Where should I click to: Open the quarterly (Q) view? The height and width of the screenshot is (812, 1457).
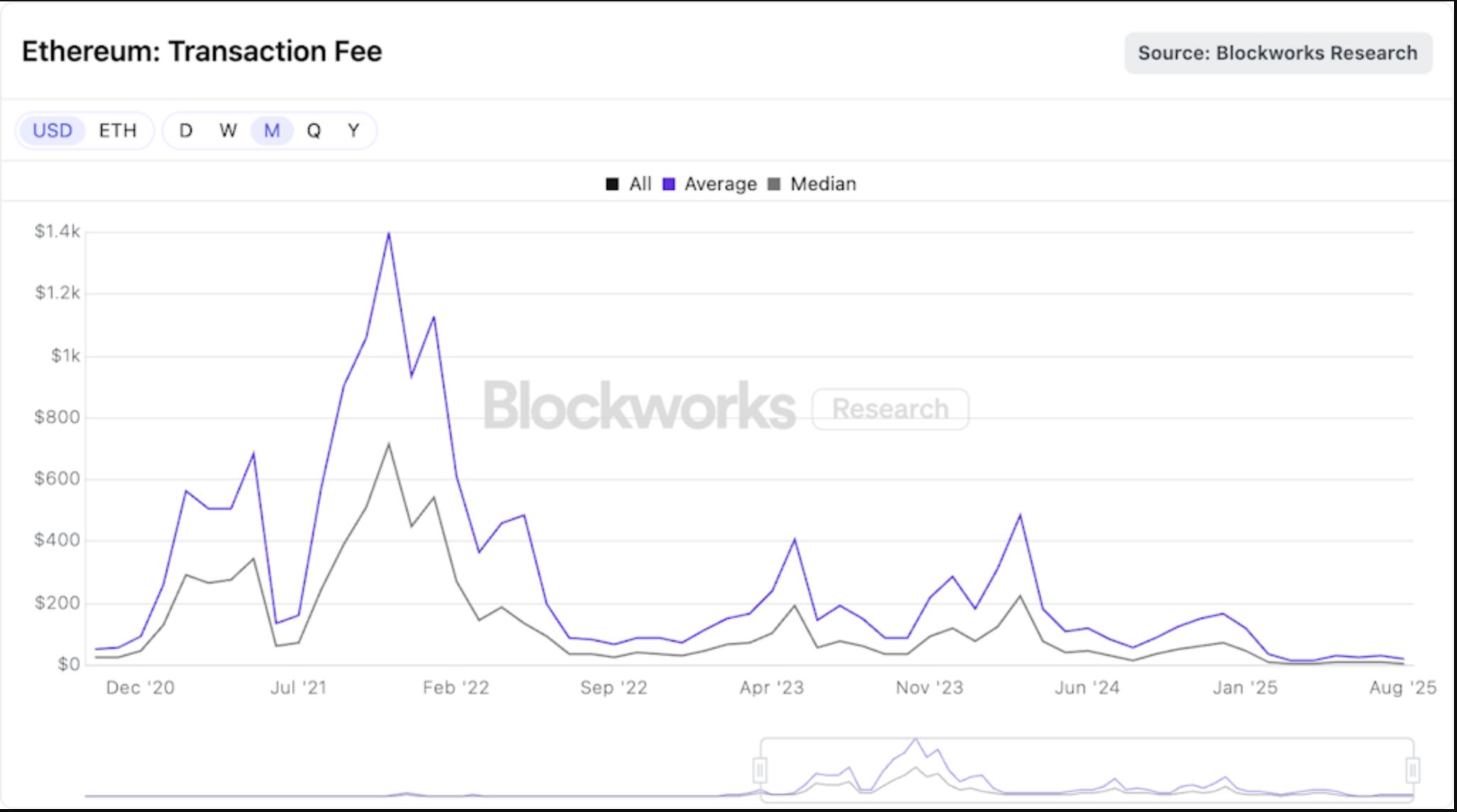[x=313, y=130]
